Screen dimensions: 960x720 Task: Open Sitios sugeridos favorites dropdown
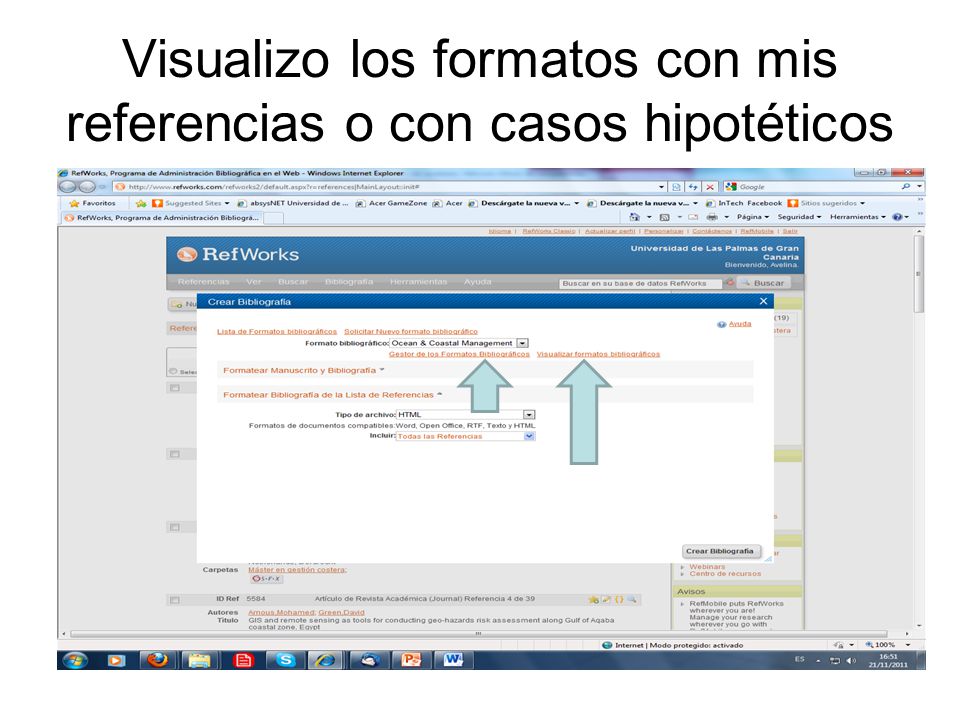(x=827, y=203)
